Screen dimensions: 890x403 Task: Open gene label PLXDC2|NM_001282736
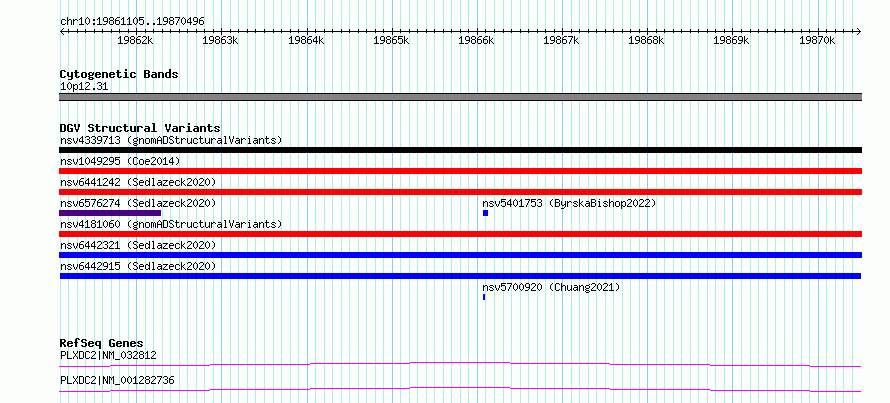tap(117, 381)
